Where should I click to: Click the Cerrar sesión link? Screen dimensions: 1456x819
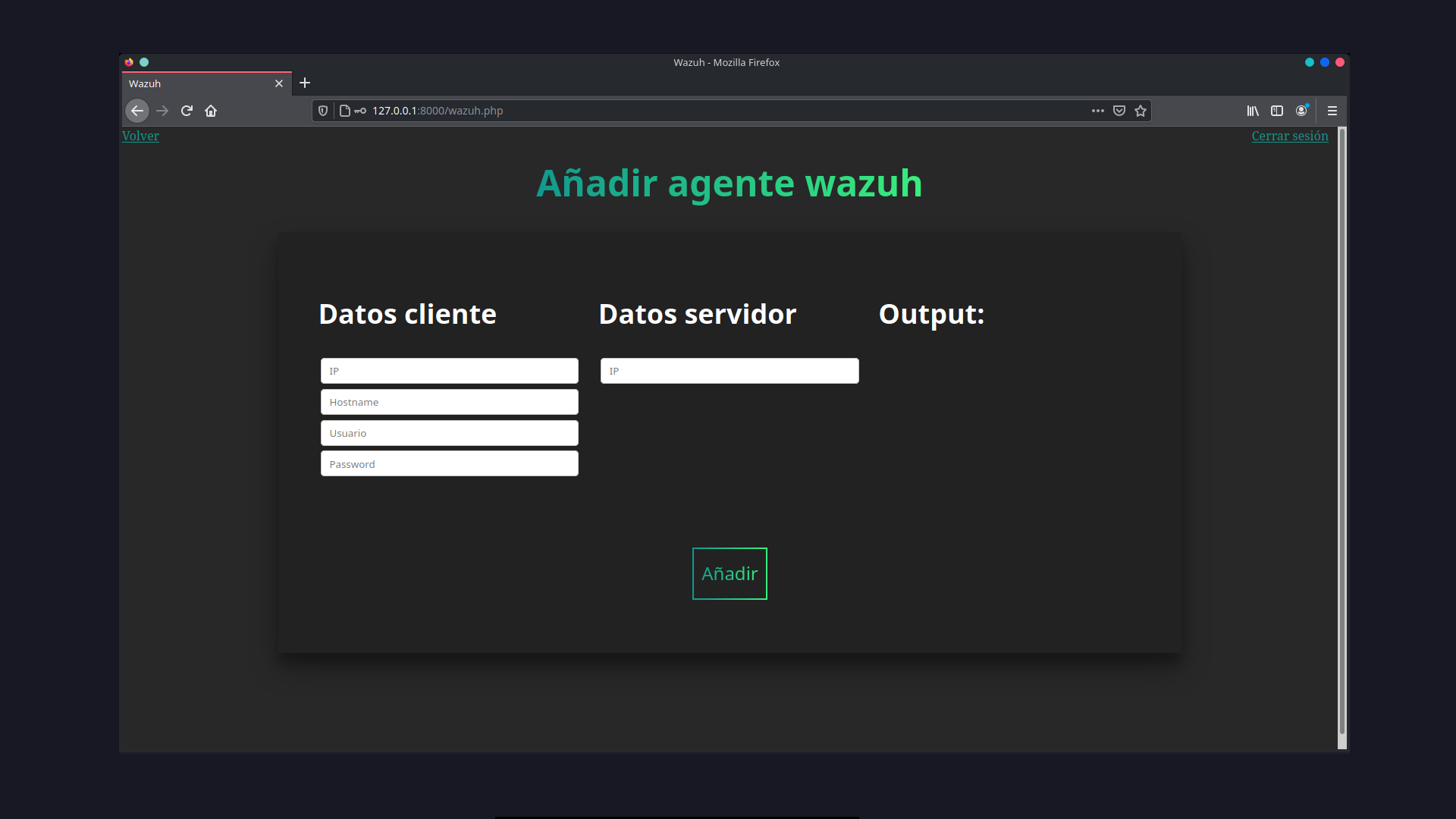click(x=1289, y=136)
